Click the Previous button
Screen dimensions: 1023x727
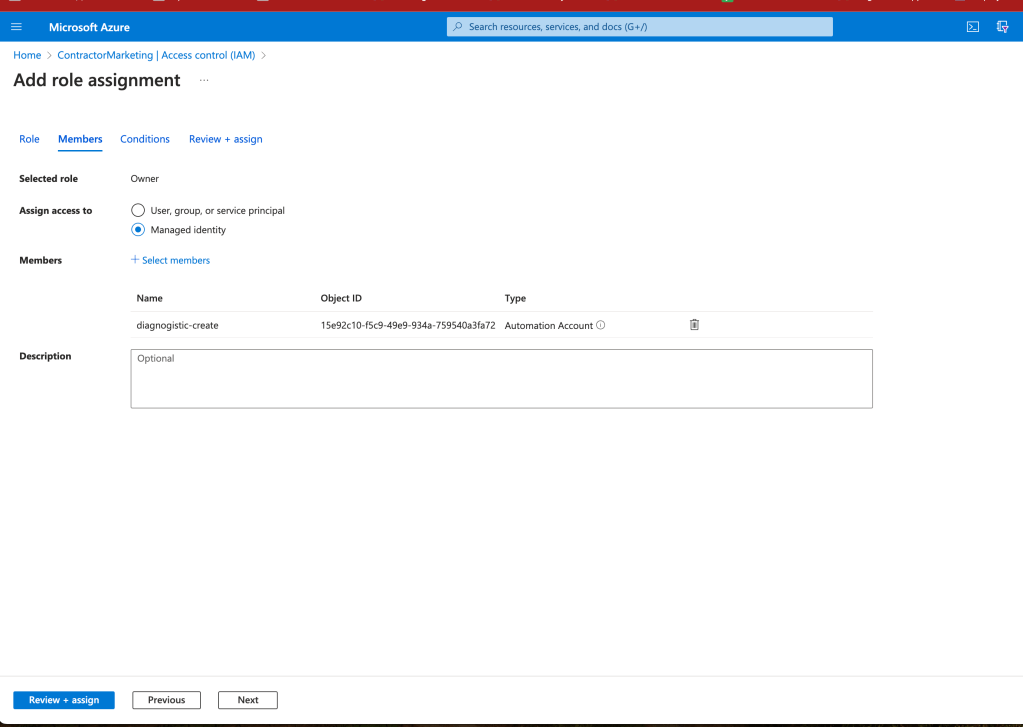pyautogui.click(x=166, y=700)
